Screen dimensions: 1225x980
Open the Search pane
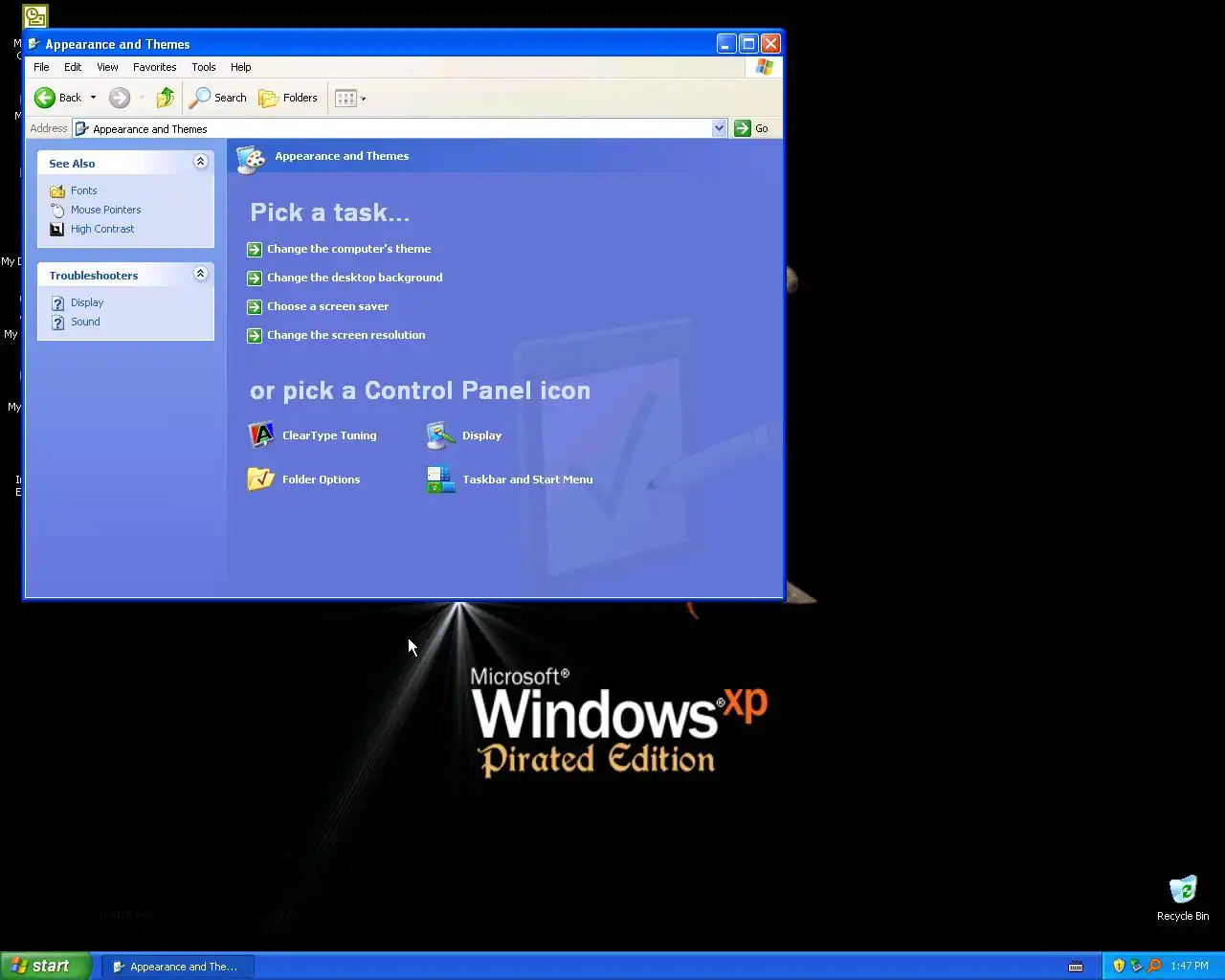(218, 98)
